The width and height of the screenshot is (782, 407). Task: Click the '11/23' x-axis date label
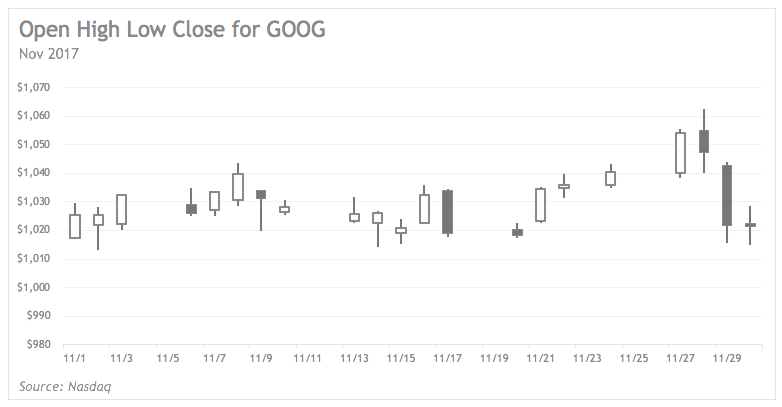pyautogui.click(x=587, y=357)
